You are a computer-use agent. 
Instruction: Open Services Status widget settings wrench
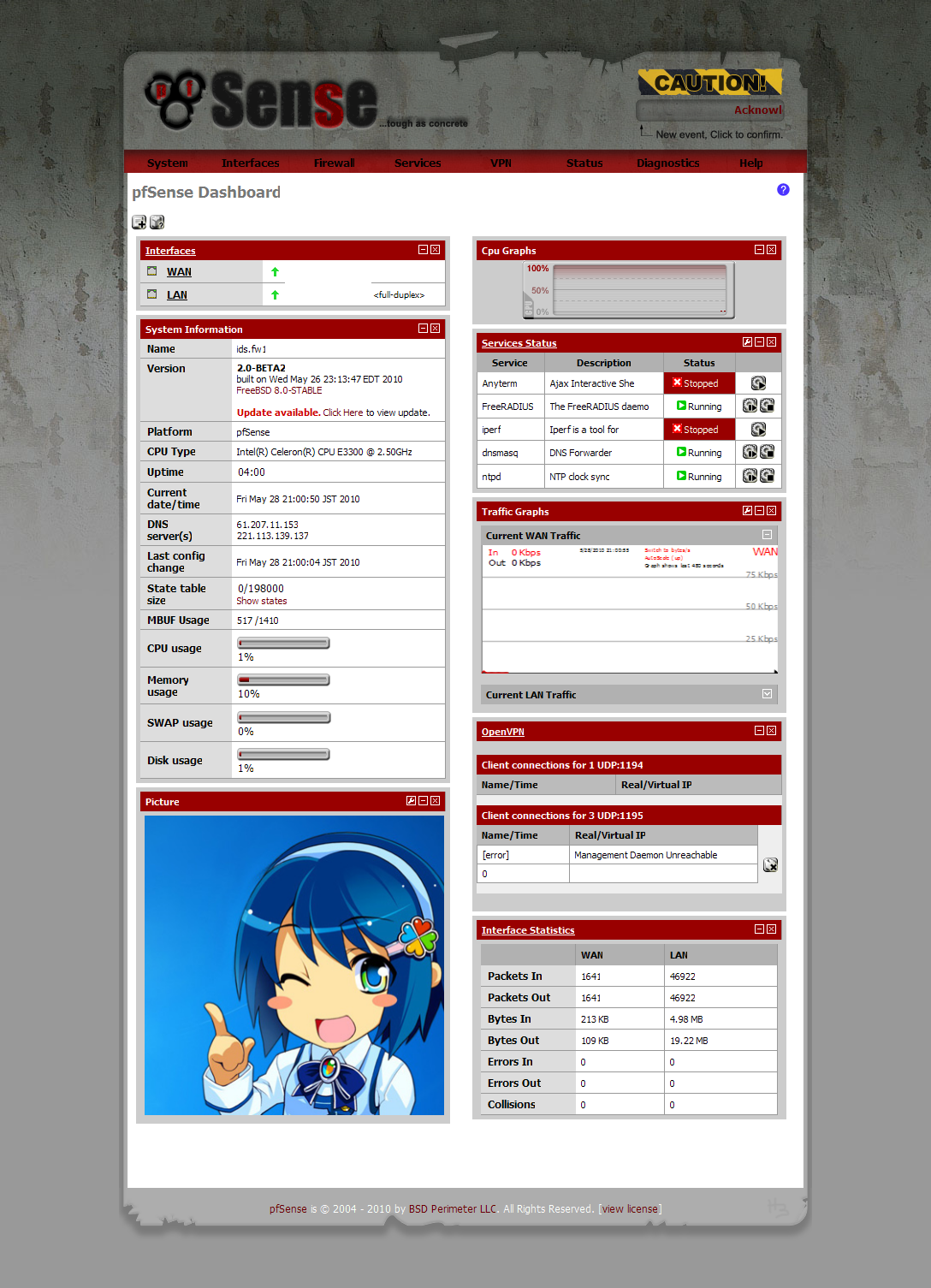[747, 342]
